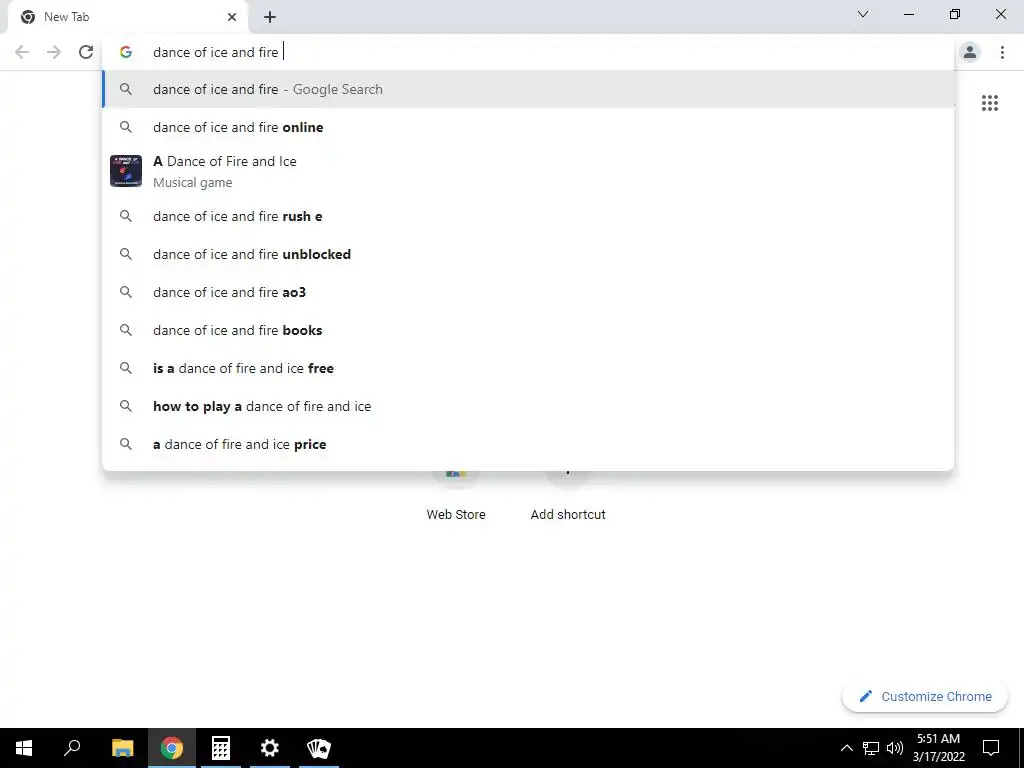Select the New Tab tab
This screenshot has width=1024, height=768.
click(127, 18)
